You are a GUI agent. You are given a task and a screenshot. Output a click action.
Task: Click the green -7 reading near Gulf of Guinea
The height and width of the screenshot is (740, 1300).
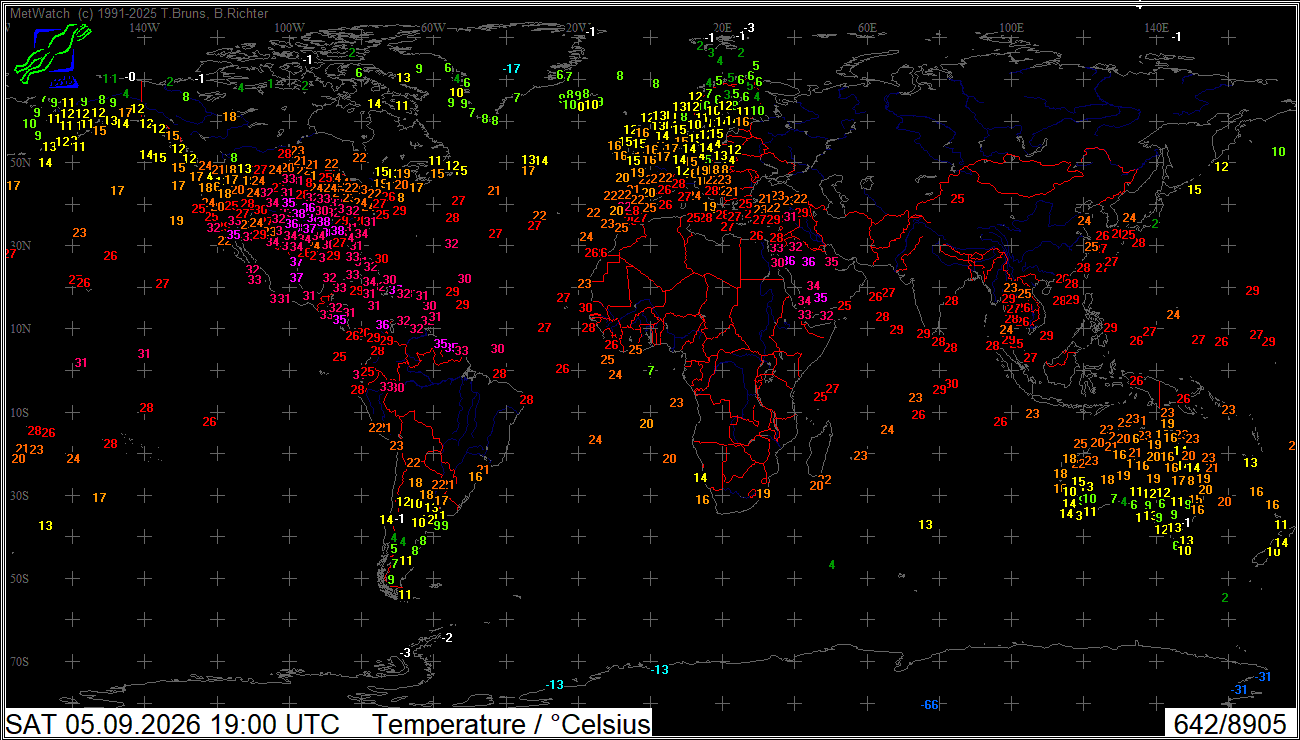(x=649, y=371)
